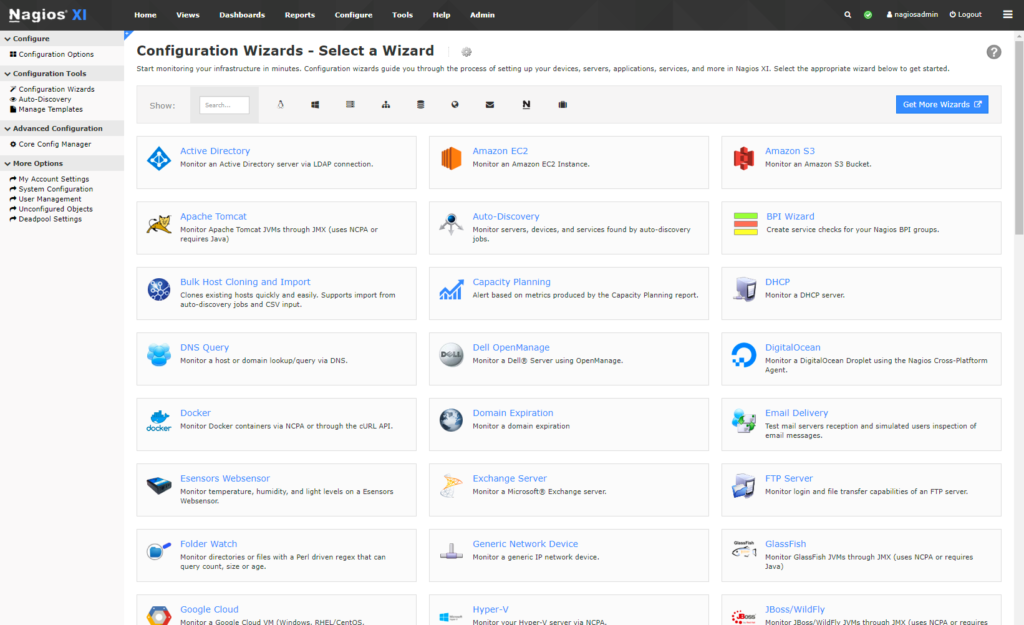This screenshot has height=625, width=1024.
Task: Open the Reports menu
Action: (300, 14)
